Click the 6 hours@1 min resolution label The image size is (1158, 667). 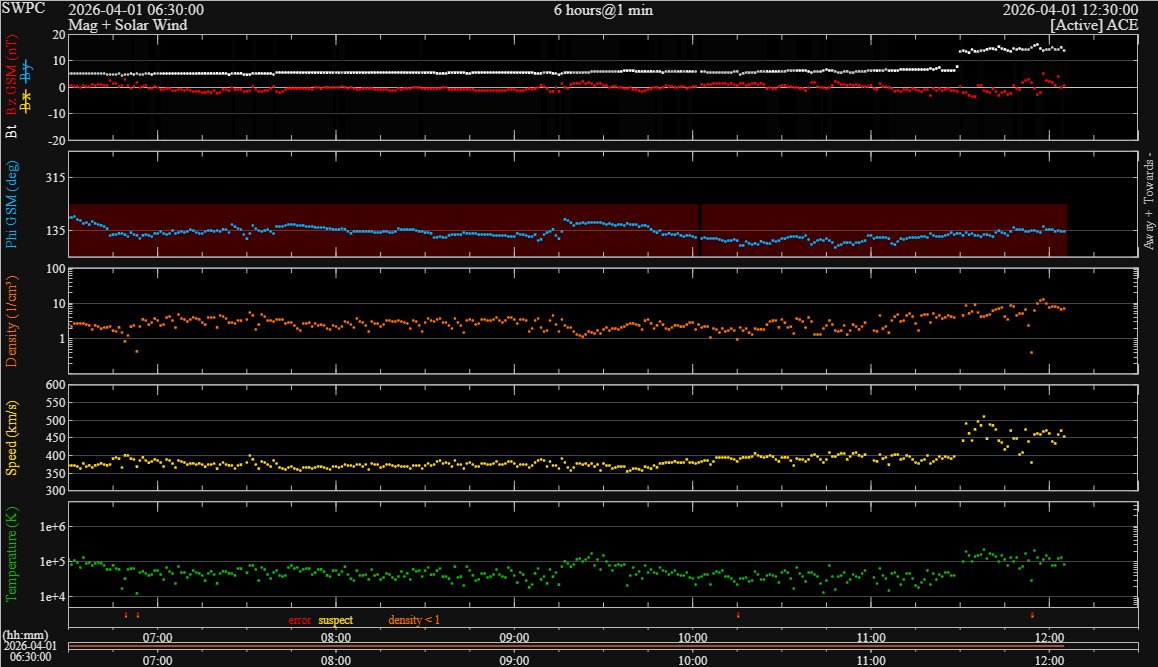[603, 10]
